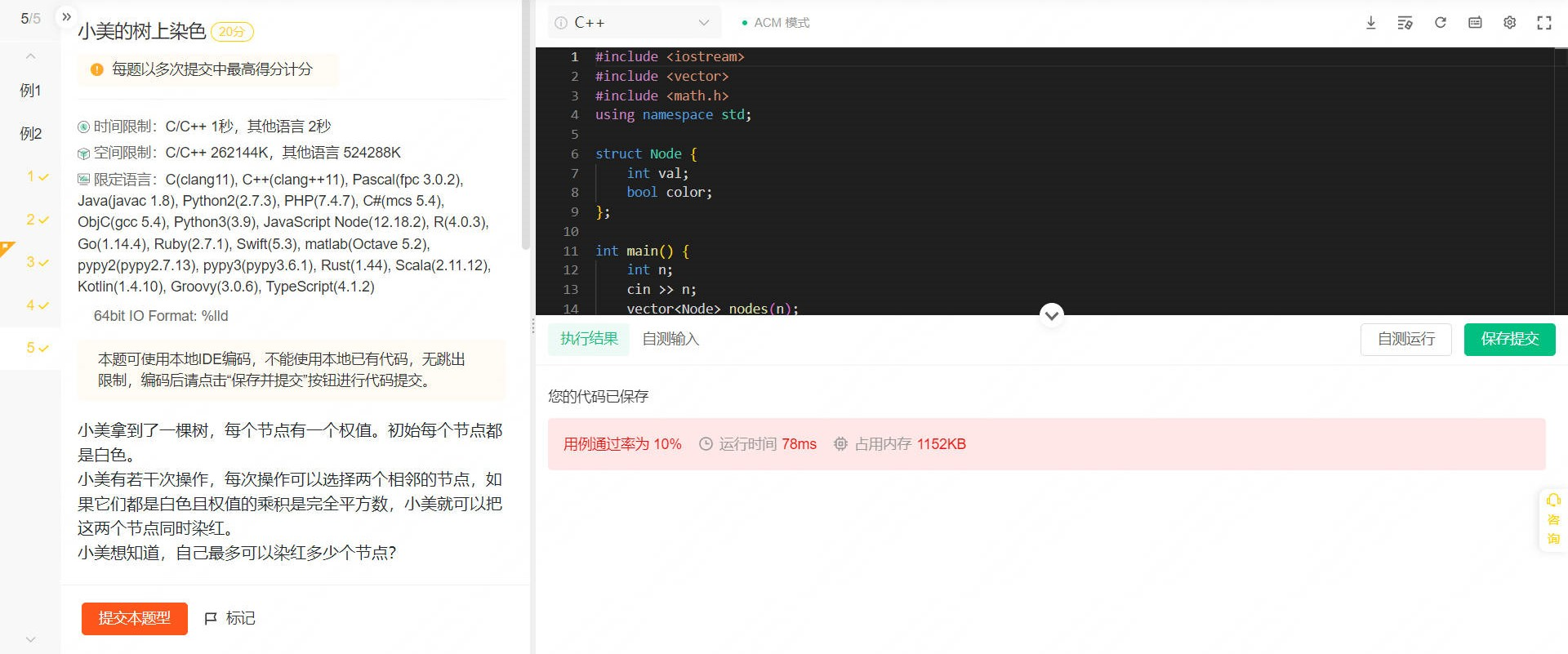
Task: Open the submission record panel icon
Action: click(1475, 23)
